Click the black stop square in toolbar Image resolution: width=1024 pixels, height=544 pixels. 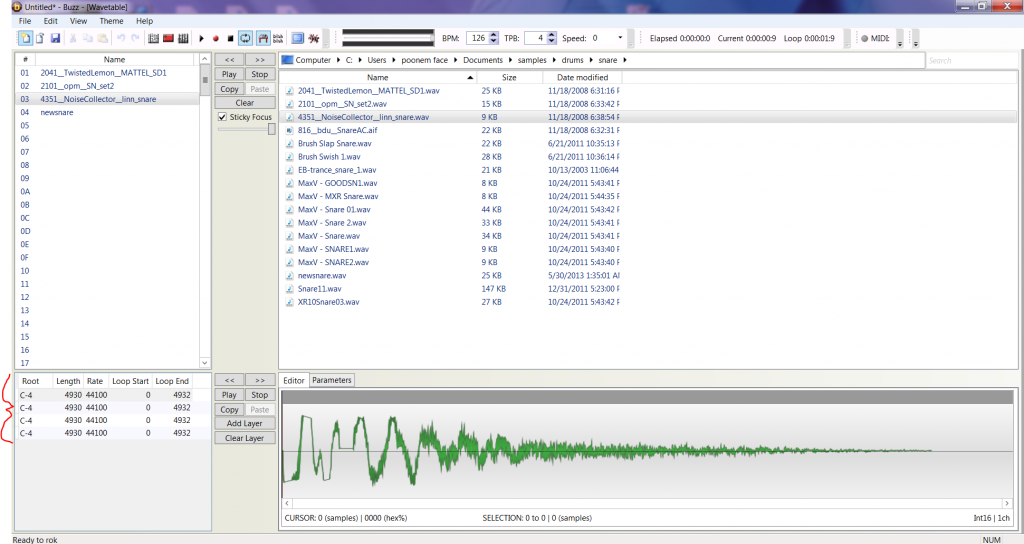(230, 39)
